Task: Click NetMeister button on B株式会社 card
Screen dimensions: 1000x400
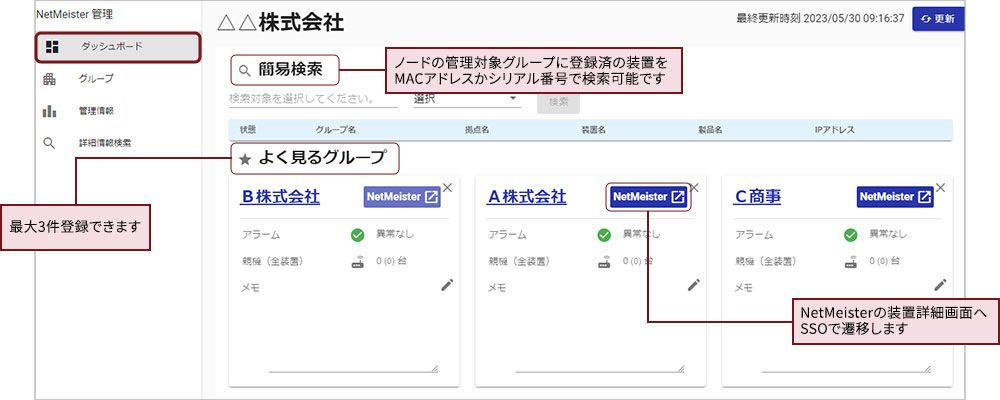Action: pos(402,197)
